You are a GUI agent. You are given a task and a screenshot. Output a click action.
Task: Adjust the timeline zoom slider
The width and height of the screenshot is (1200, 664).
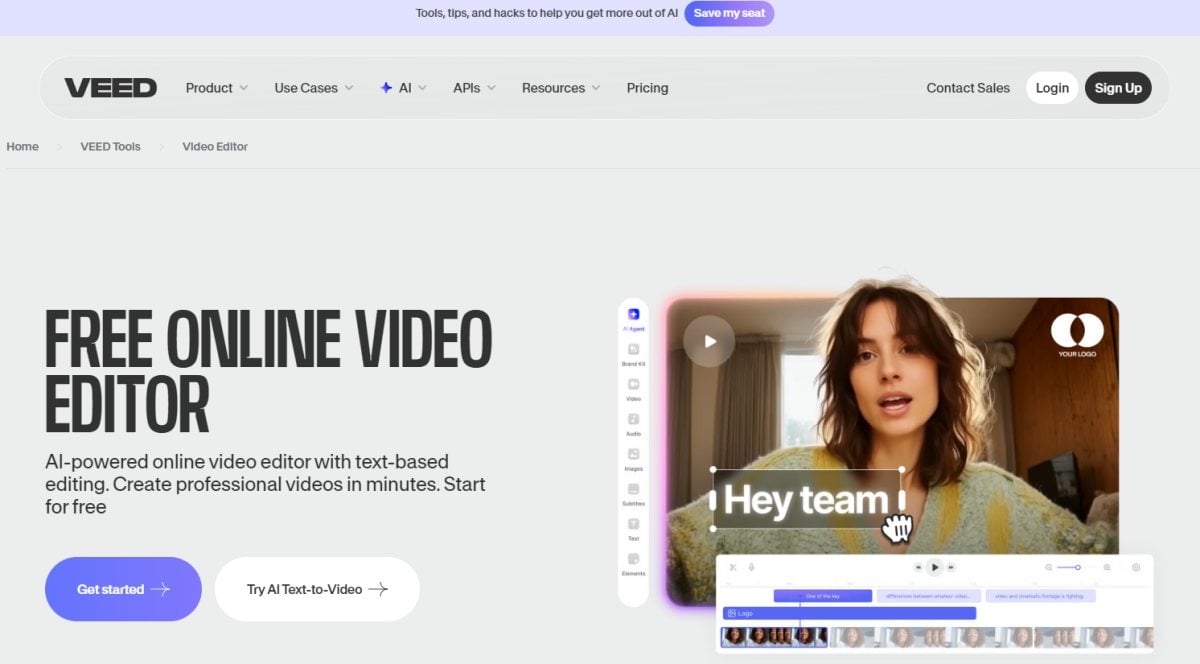click(1077, 567)
